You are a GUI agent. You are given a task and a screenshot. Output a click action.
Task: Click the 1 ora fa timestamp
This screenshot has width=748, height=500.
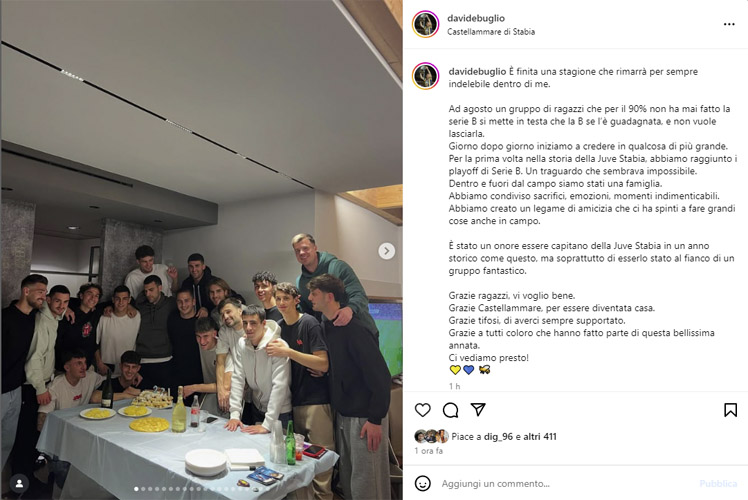428,451
